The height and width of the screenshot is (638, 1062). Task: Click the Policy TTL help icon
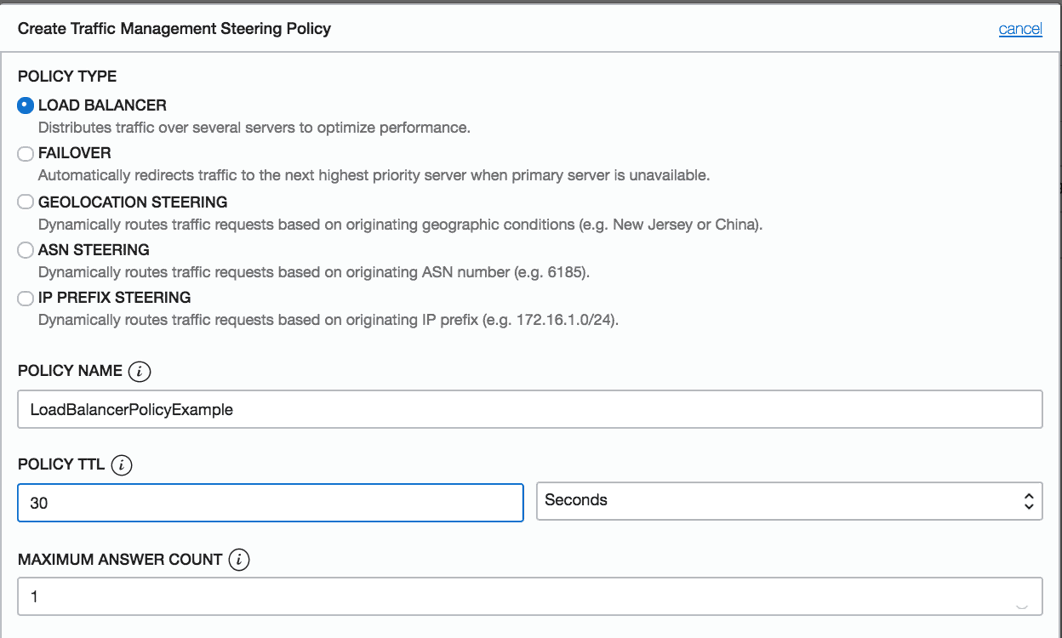[x=123, y=464]
